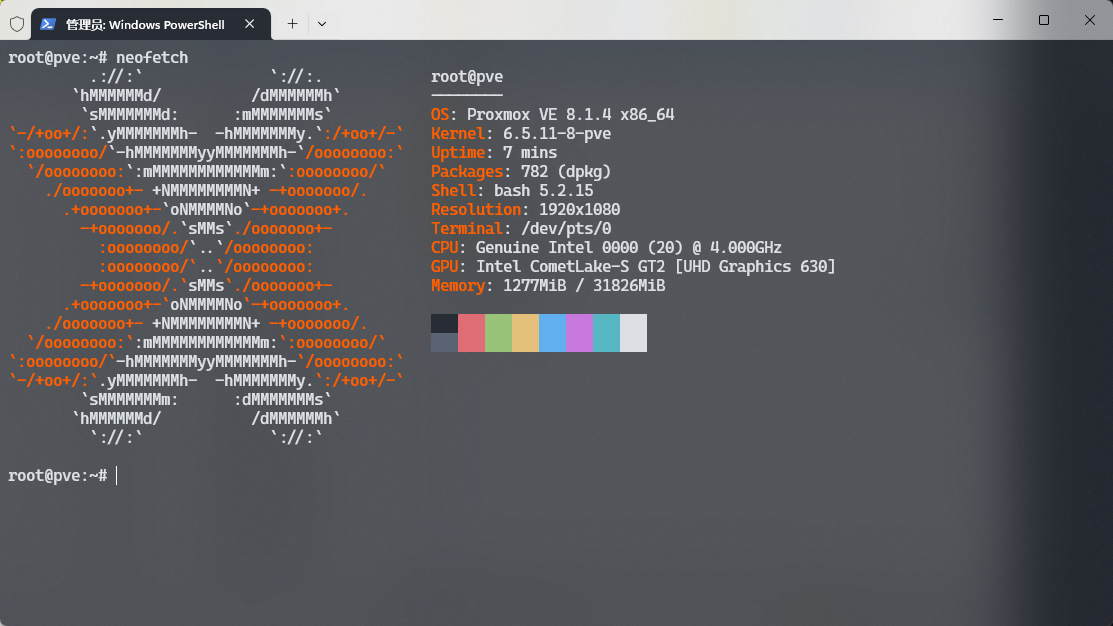Minimize the terminal window

tap(997, 20)
